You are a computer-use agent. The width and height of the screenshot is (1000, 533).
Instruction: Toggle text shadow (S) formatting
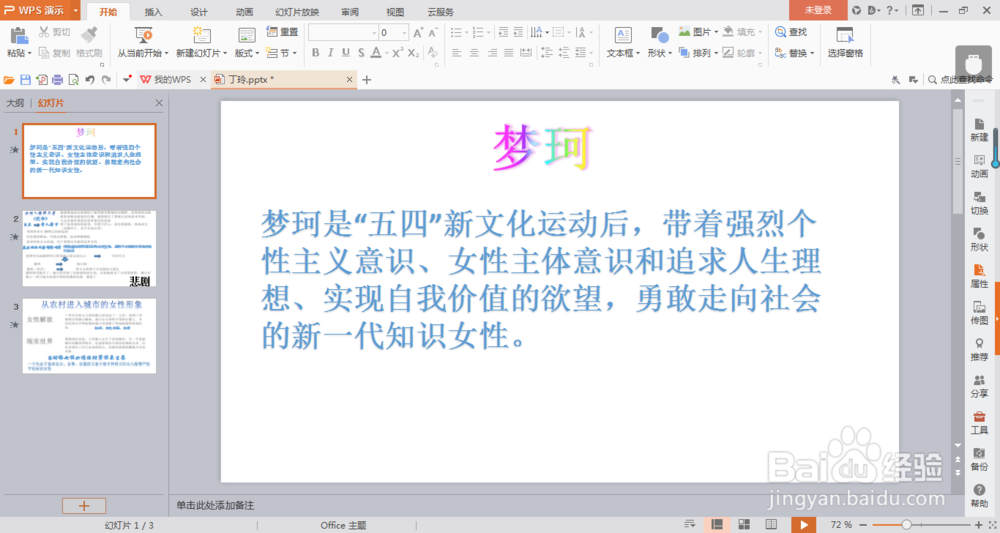pos(361,53)
